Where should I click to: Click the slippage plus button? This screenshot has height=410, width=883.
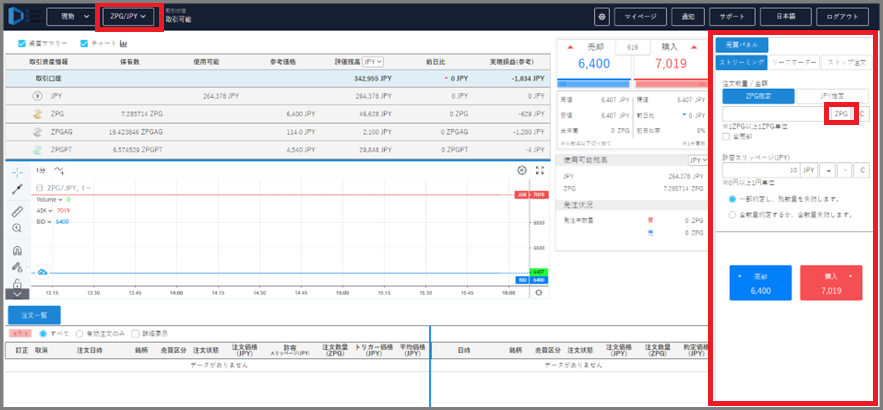point(827,170)
